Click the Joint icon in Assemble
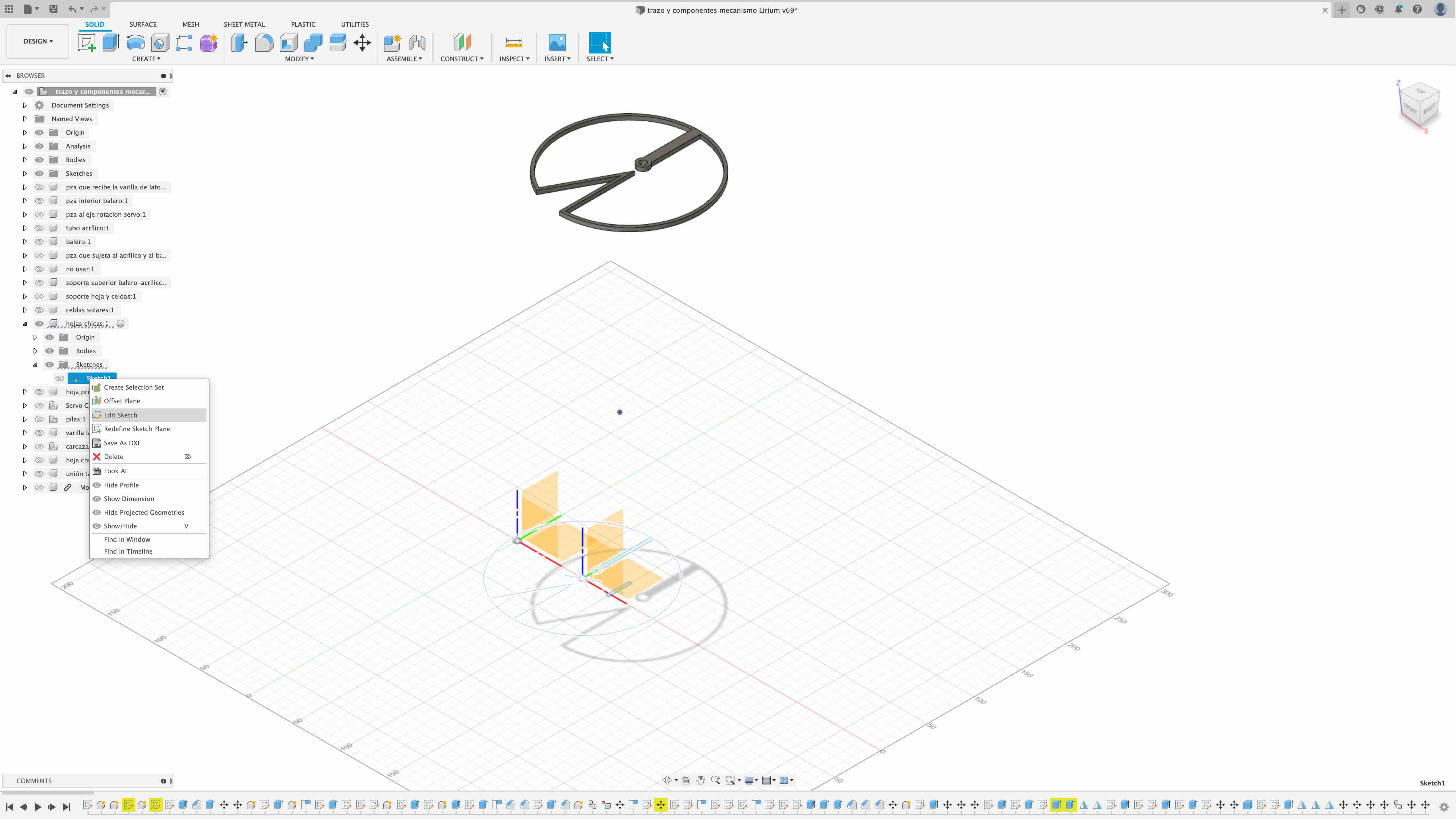 417,42
